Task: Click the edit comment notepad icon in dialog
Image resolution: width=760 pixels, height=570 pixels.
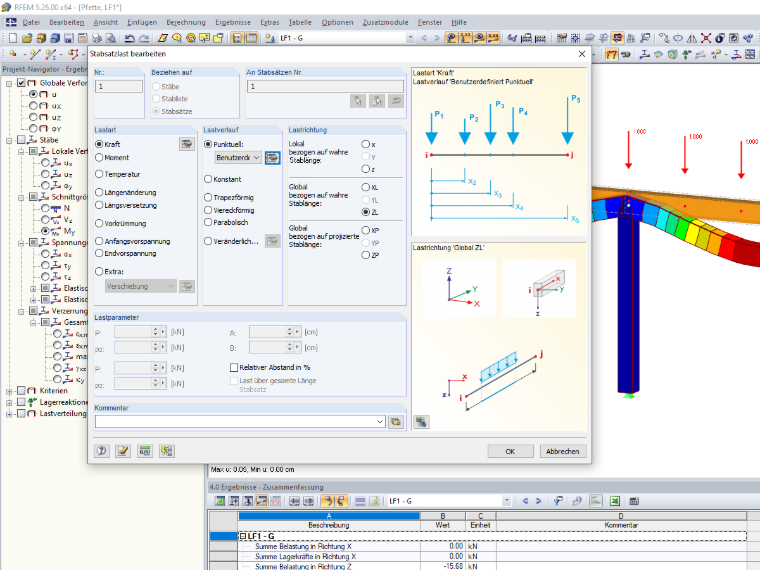Action: [123, 451]
